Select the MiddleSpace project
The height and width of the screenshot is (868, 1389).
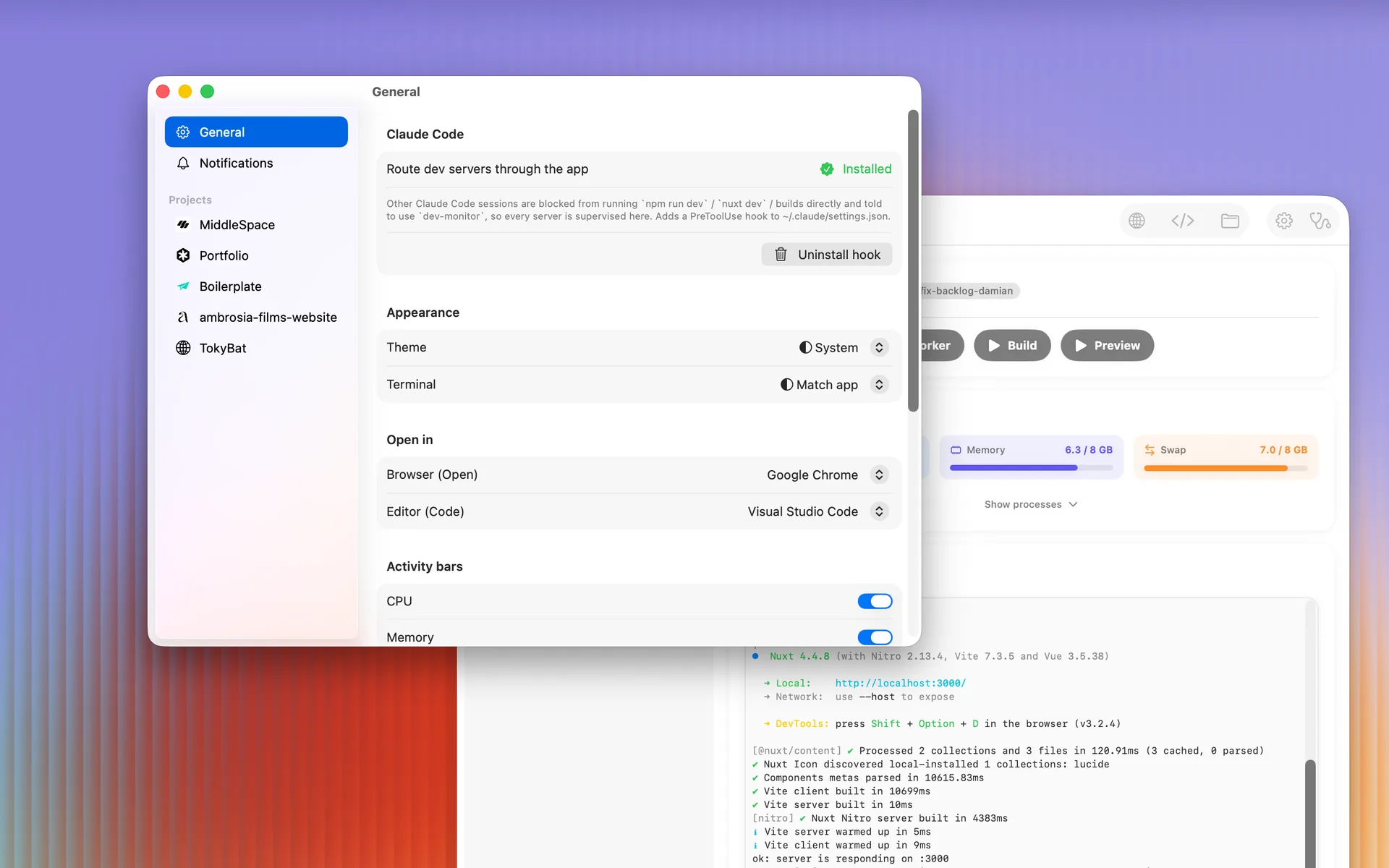coord(256,224)
